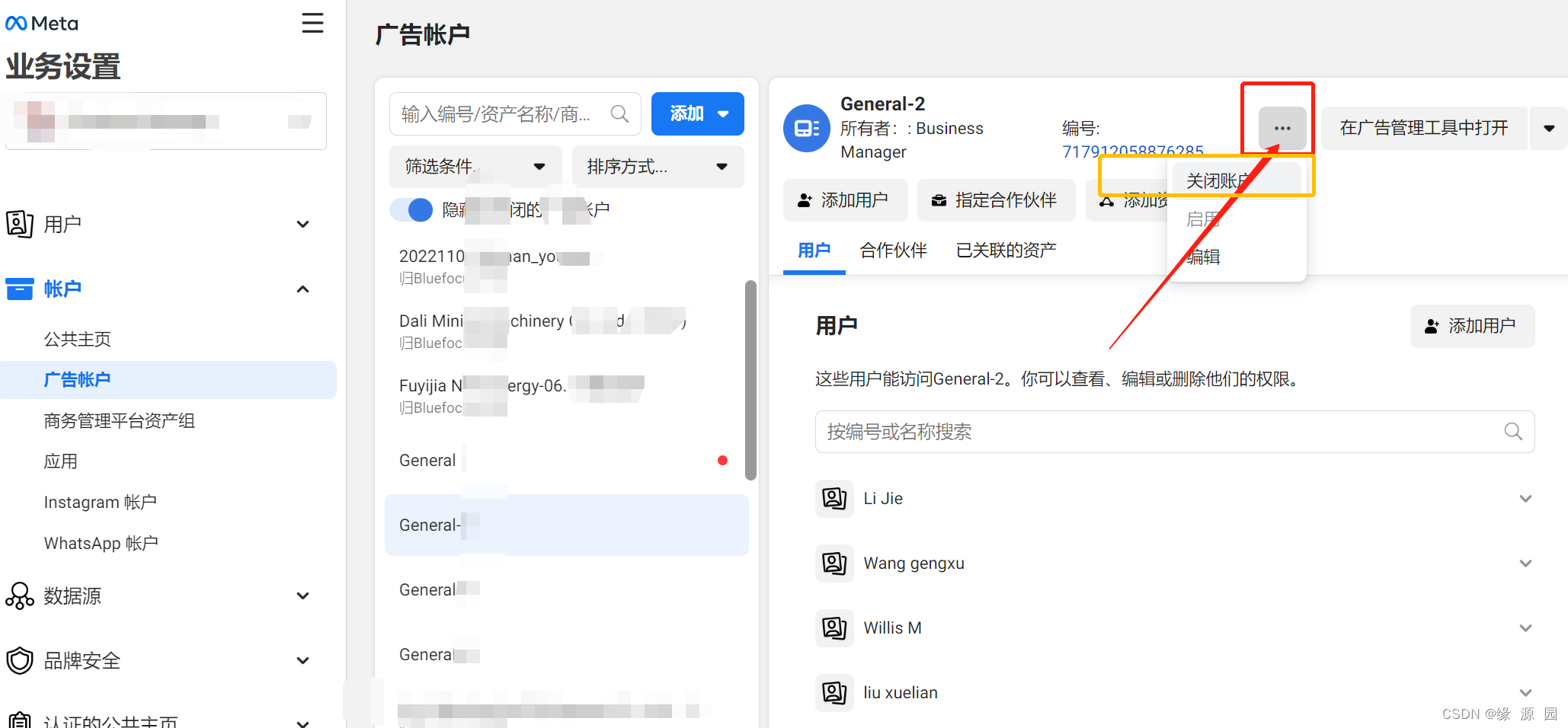This screenshot has height=728, width=1568.
Task: Click Wang gengxu's user avatar icon
Action: 834,564
